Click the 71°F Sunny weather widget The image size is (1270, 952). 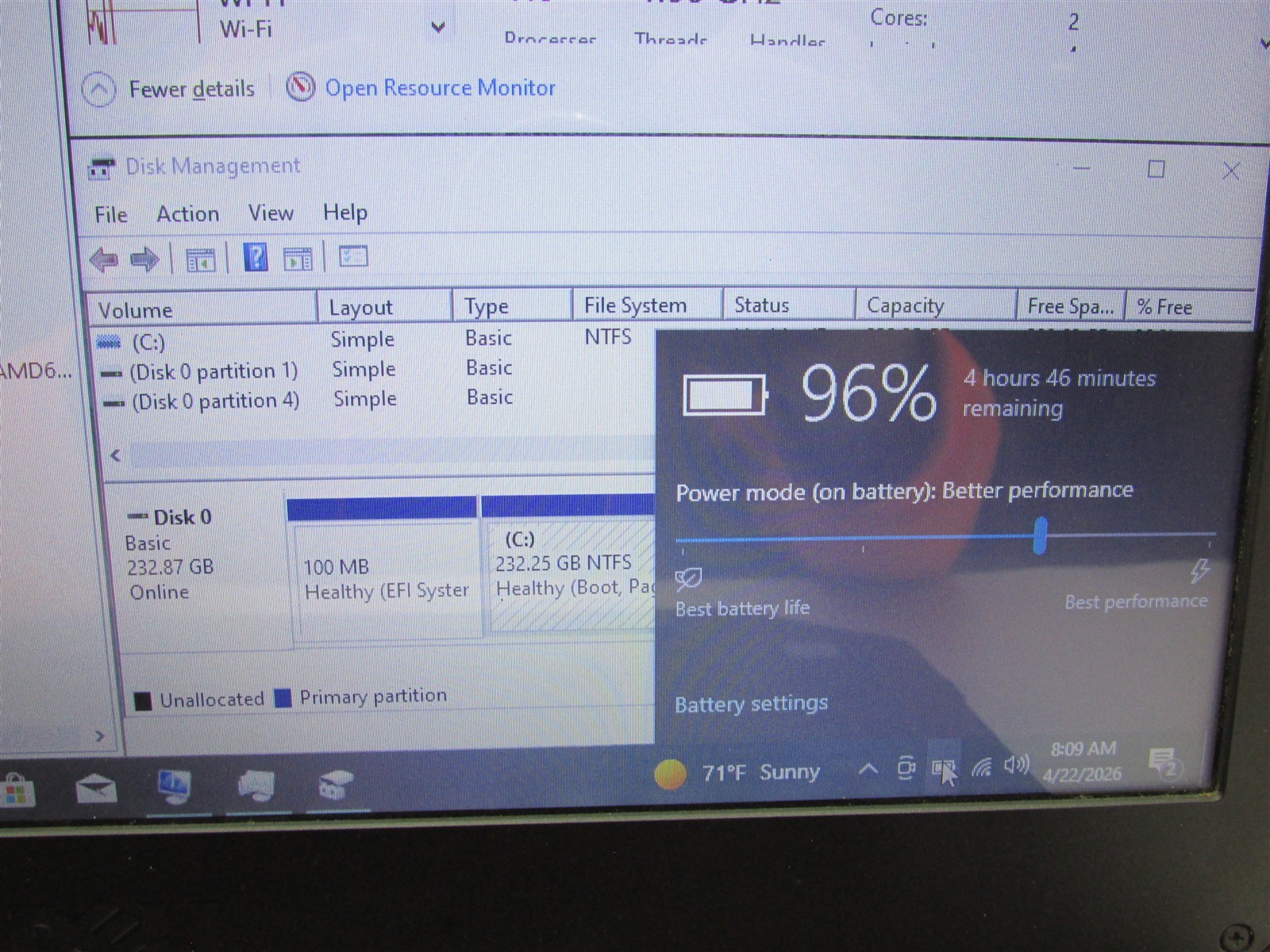pyautogui.click(x=737, y=773)
